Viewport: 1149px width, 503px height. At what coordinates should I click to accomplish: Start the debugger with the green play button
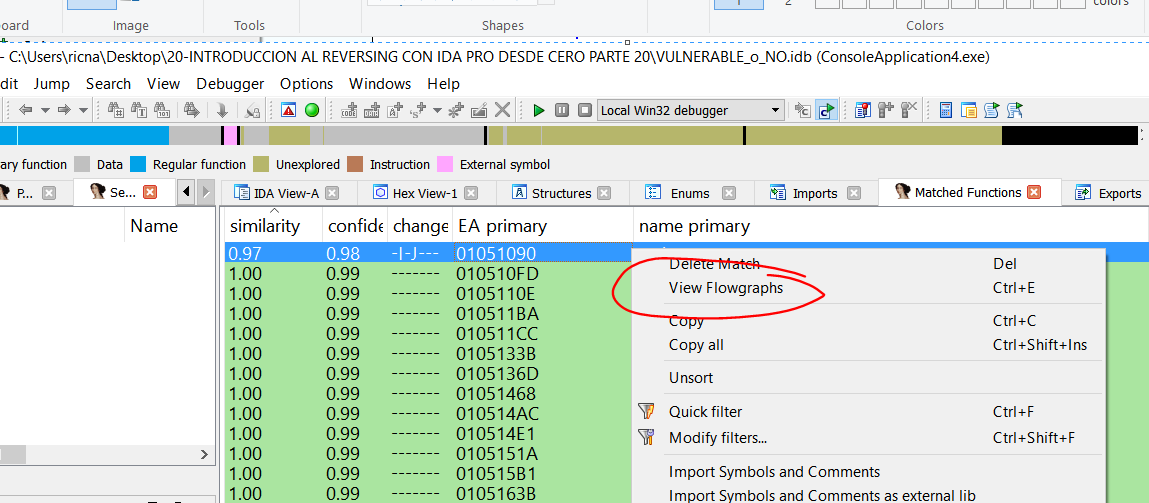[539, 110]
